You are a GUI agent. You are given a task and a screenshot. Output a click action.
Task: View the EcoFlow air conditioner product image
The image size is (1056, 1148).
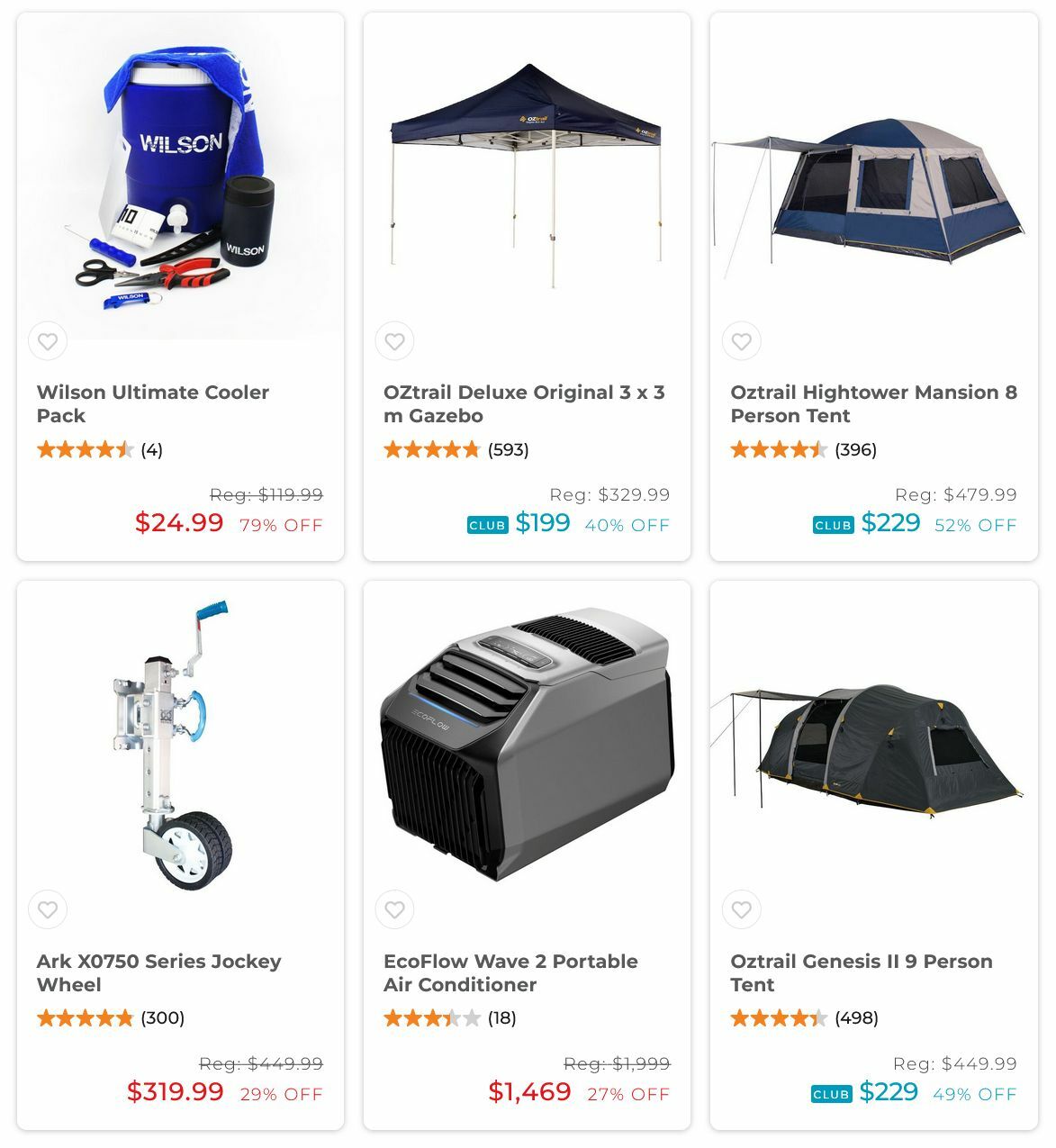click(x=527, y=745)
